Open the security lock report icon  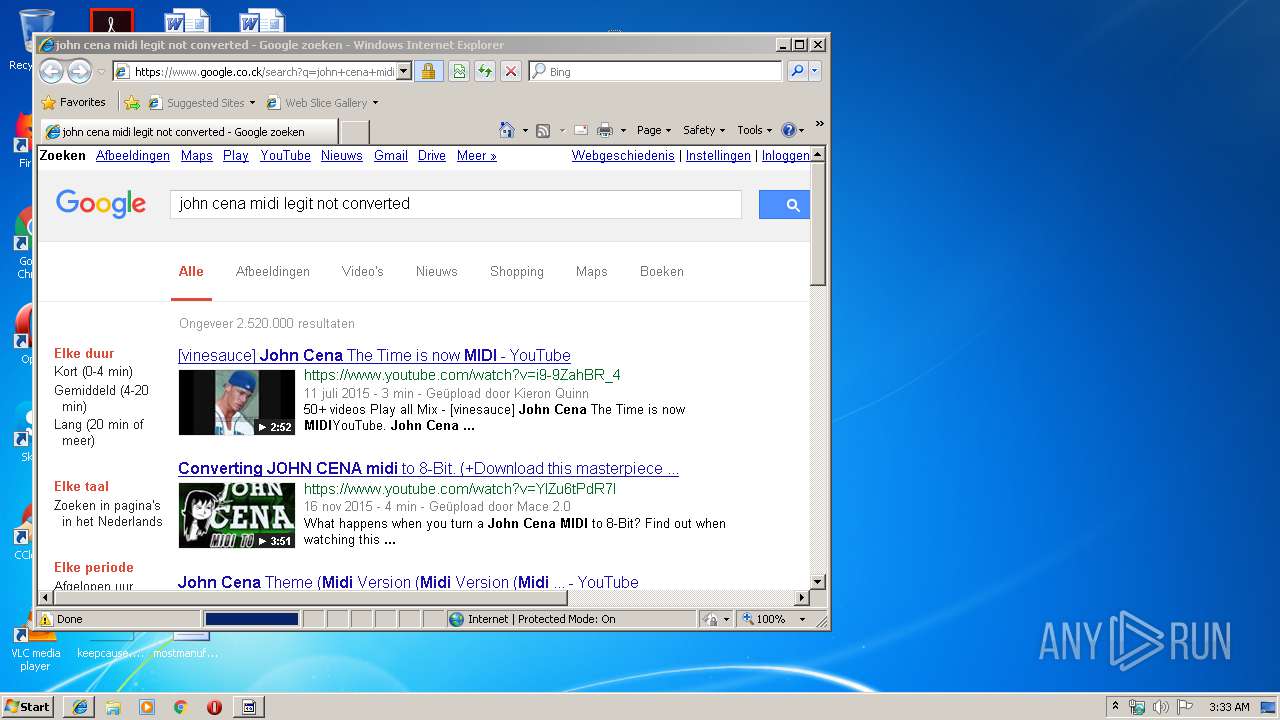(428, 72)
